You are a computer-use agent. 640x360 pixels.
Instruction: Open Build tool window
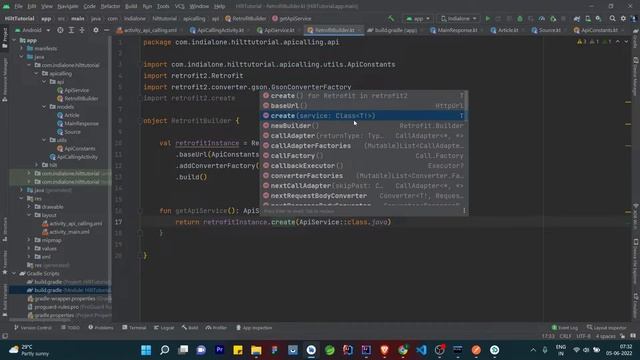(190, 328)
